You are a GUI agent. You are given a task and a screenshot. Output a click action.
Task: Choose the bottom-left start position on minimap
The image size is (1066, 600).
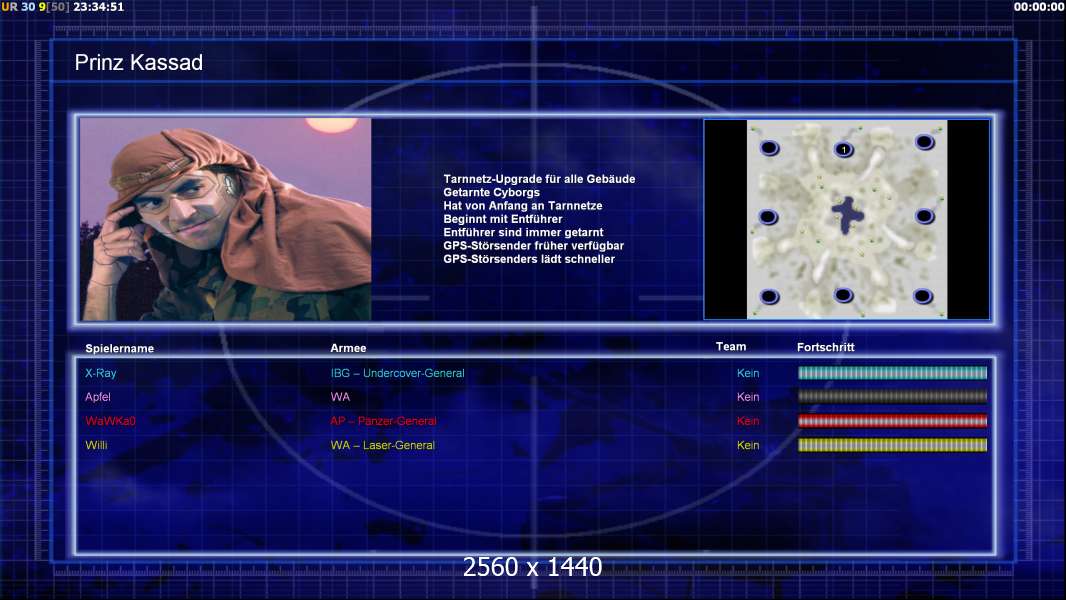(x=769, y=296)
